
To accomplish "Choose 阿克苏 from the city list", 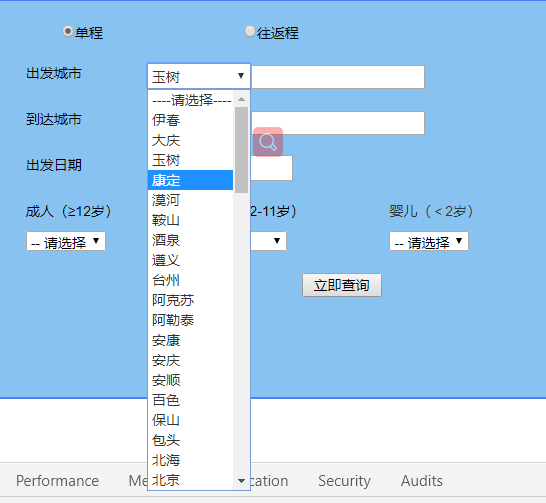I will 190,300.
